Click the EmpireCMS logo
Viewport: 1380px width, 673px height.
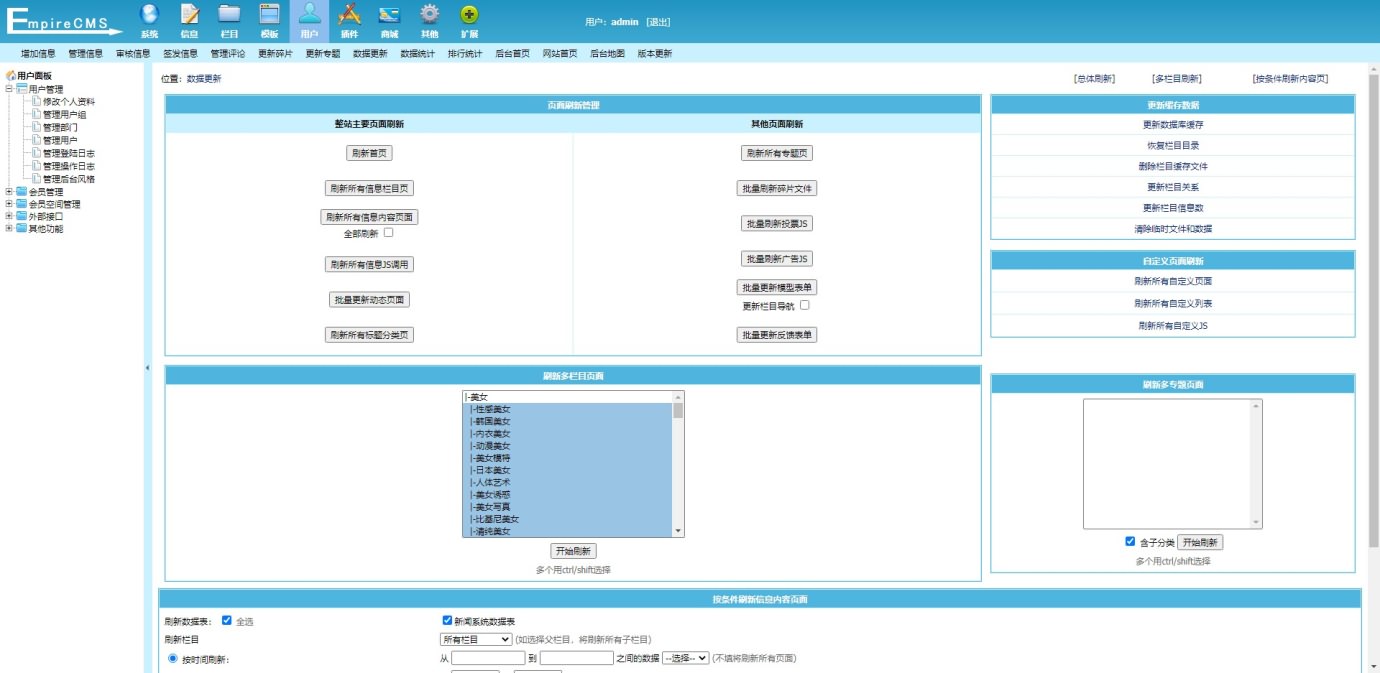(x=63, y=21)
